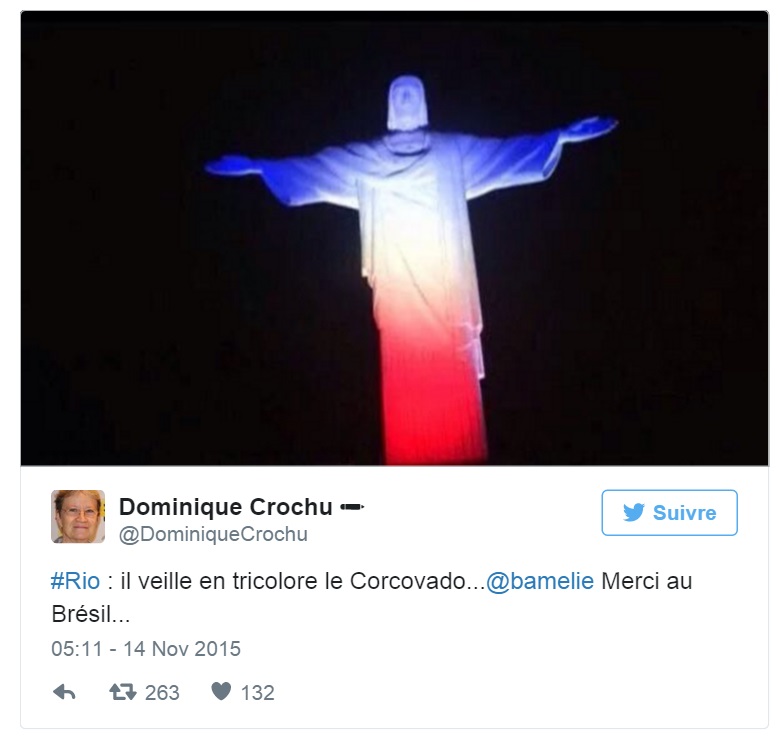Click the pen emoji beside Dominique Crochu
This screenshot has width=782, height=736.
[x=352, y=507]
